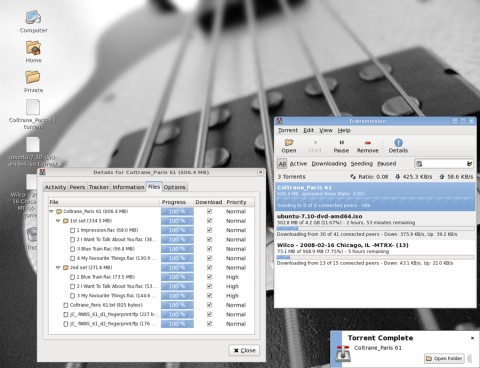The image size is (480, 368).
Task: Toggle download checkbox for Coltrane_Paris 61.txt
Action: 209,305
